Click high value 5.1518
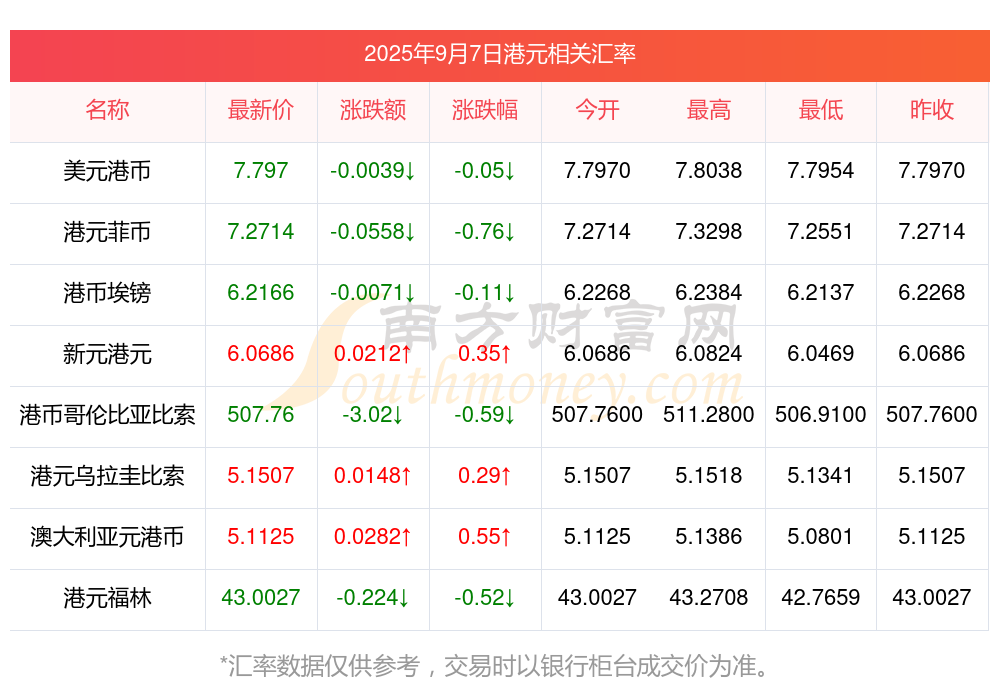 point(709,475)
